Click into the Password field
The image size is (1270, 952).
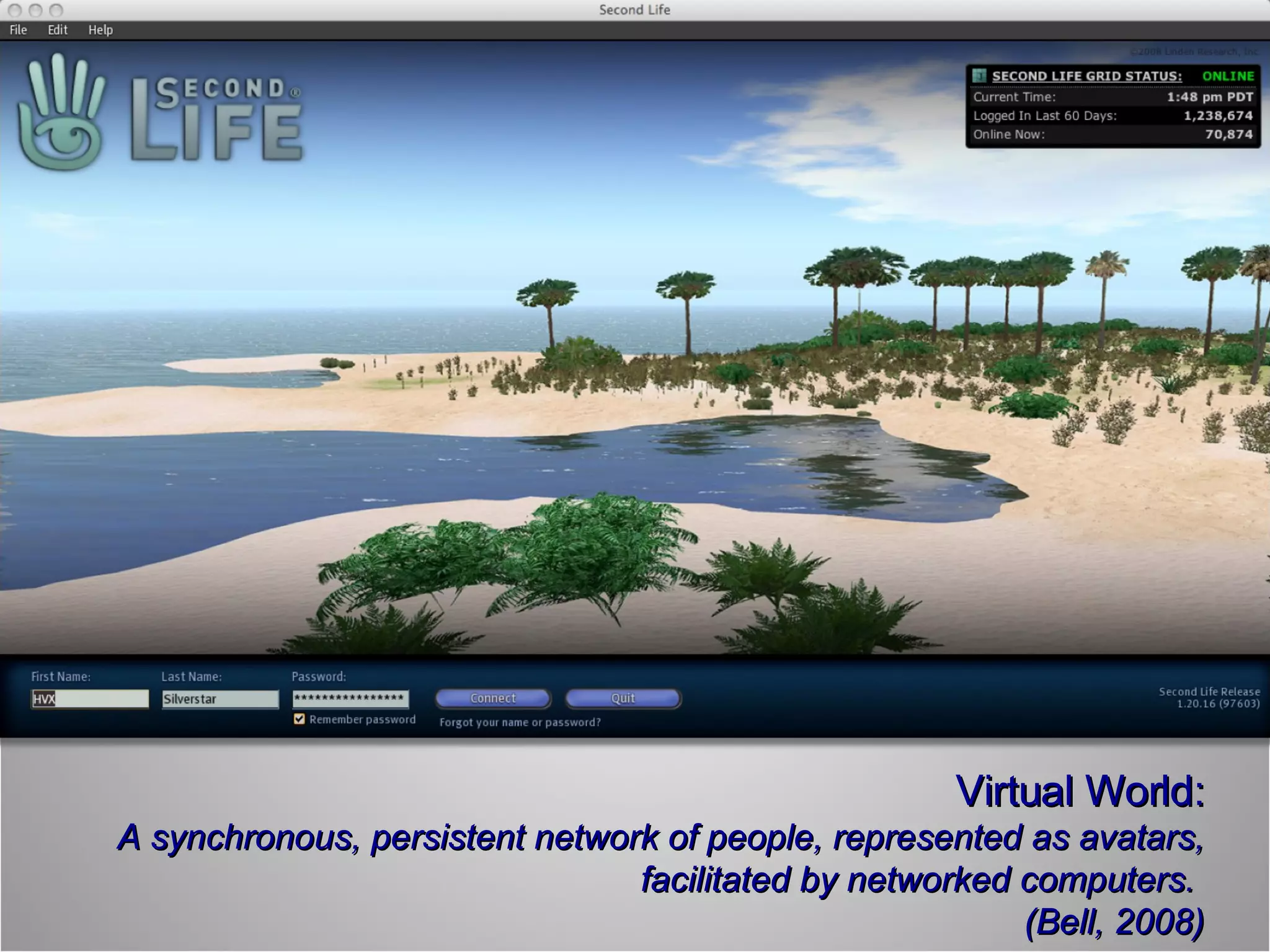(x=350, y=699)
